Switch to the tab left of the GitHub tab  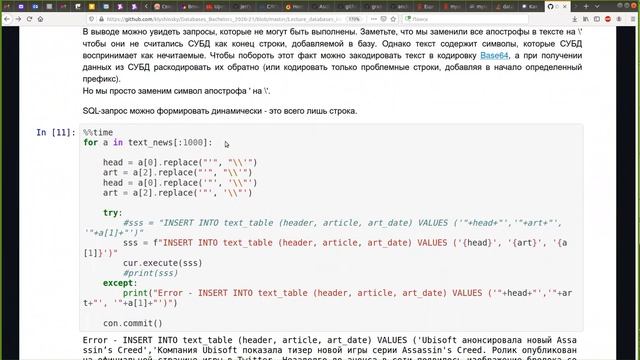[x=531, y=7]
